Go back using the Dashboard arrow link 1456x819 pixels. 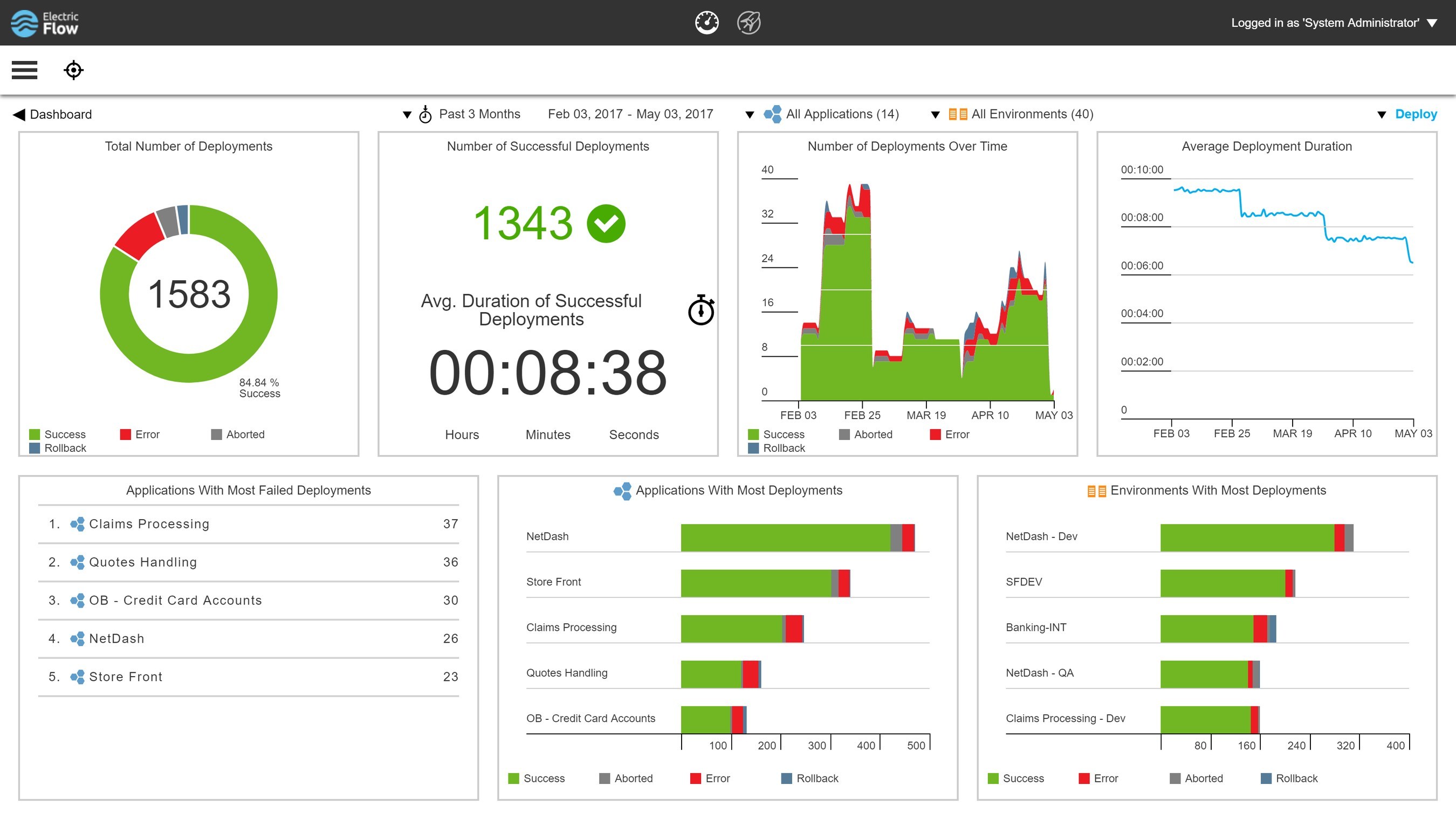(19, 114)
